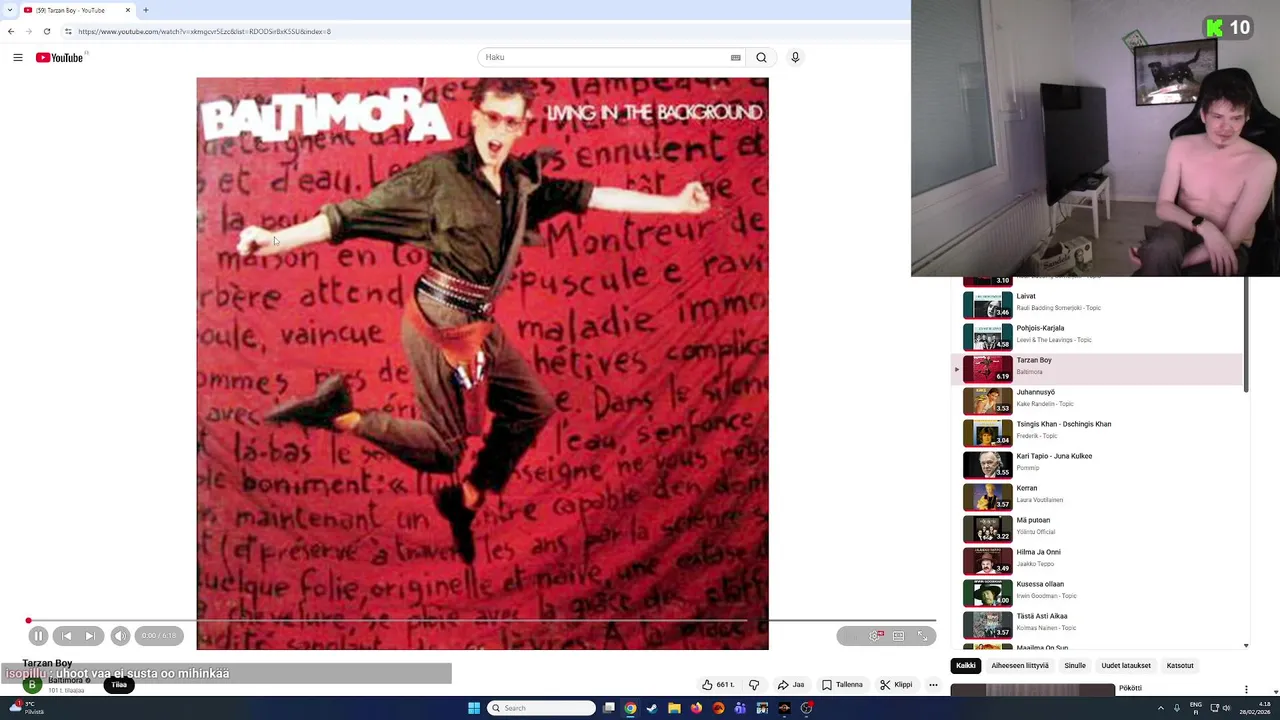Create a clip with Klippi button
1280x720 pixels.
[x=896, y=685]
